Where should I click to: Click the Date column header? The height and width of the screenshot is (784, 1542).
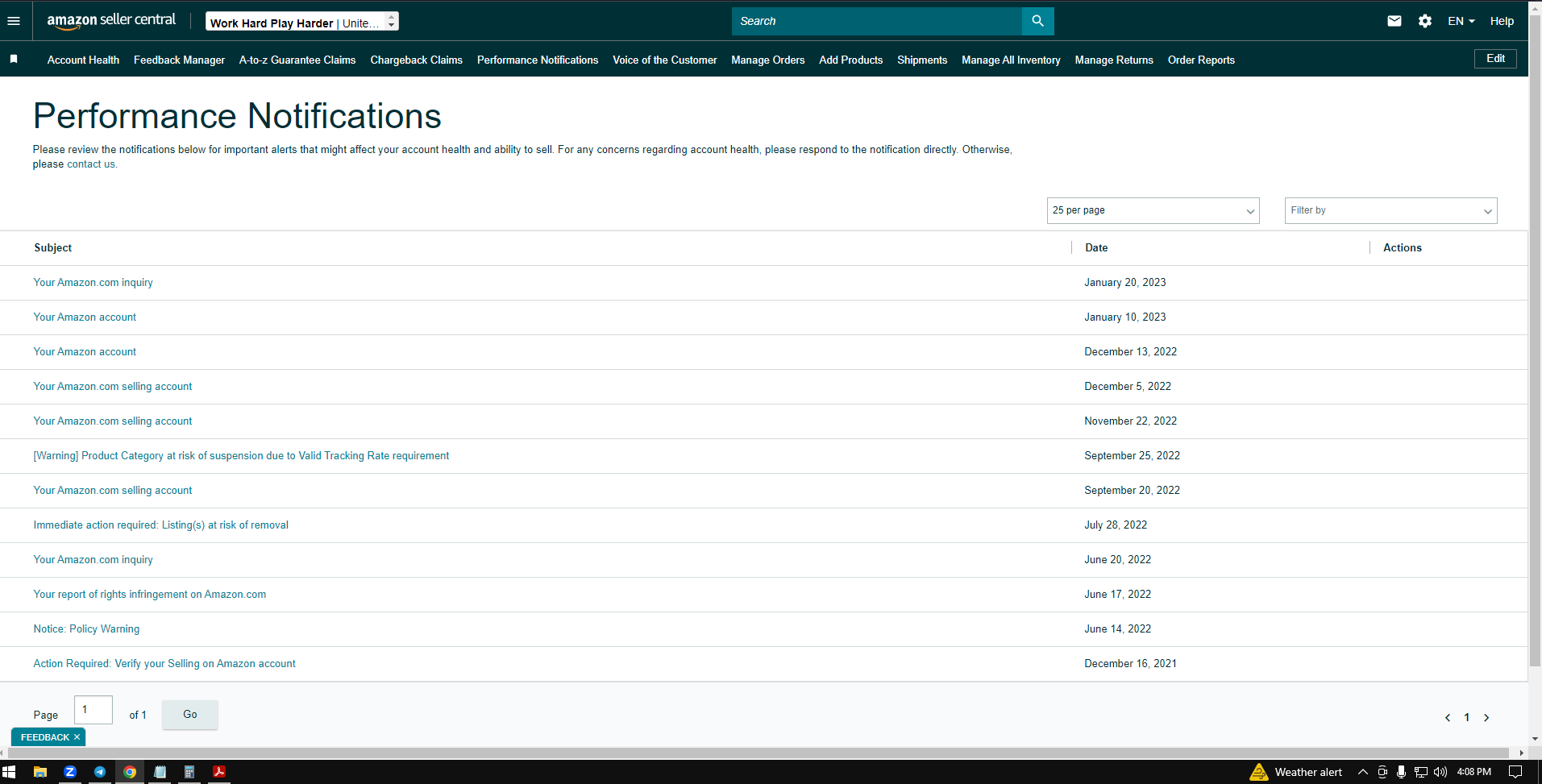pos(1096,248)
